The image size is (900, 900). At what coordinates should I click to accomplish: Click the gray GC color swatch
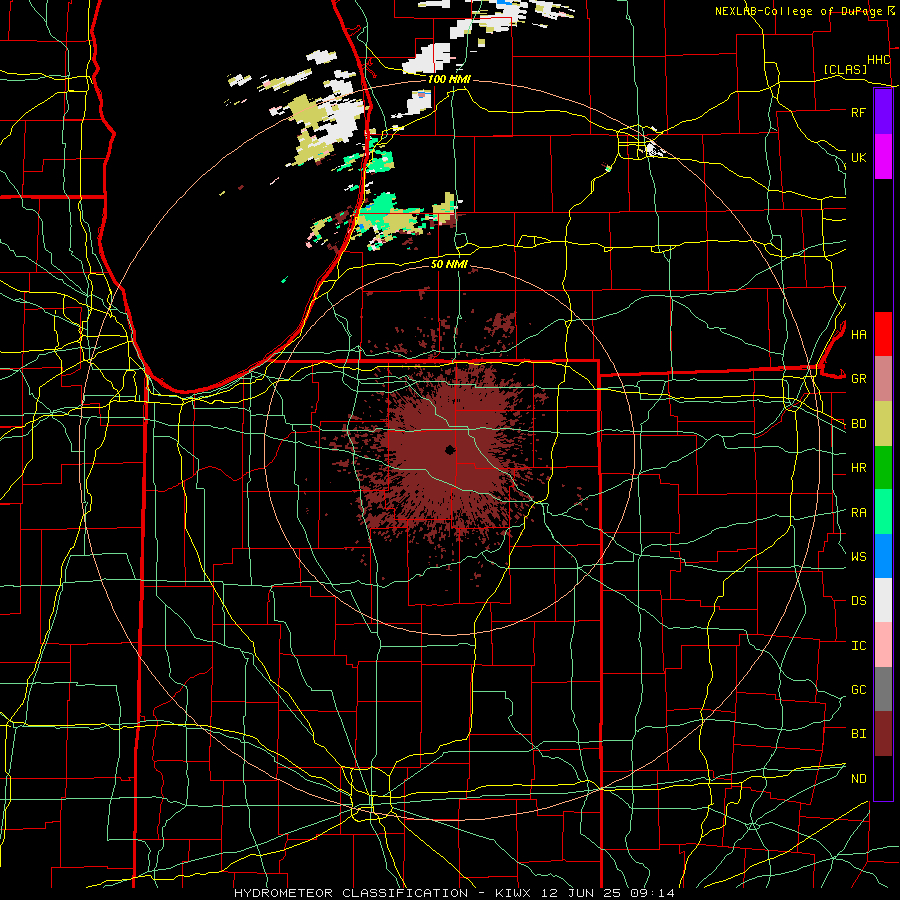[x=883, y=689]
